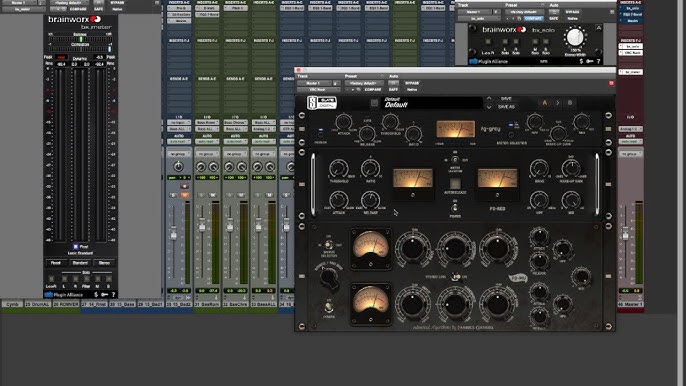Select next preset with down arrow beside Save As

tap(489, 107)
